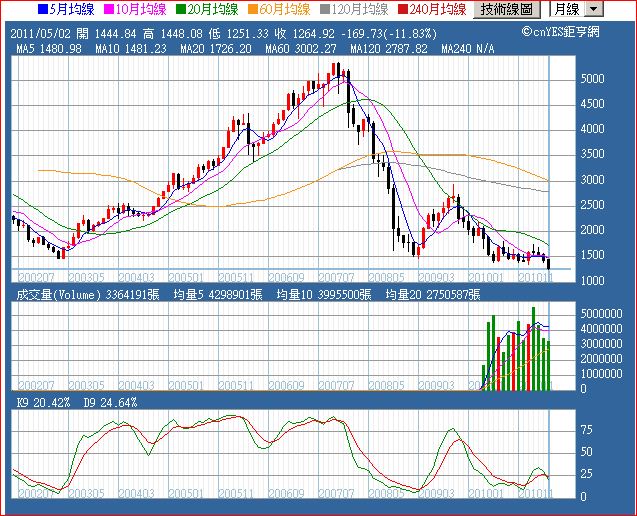Click the orange 60月均線 legend swatch

pos(253,9)
